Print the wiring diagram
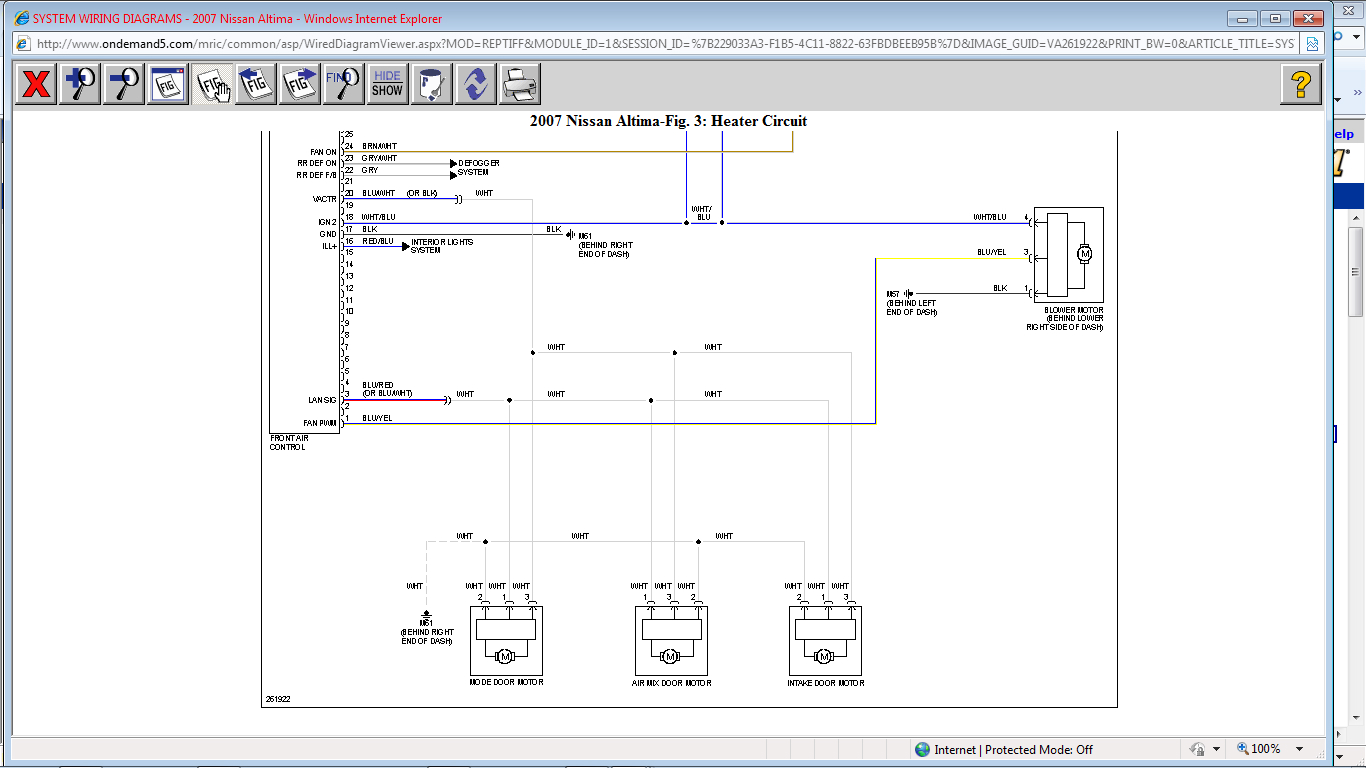This screenshot has width=1366, height=768. 520,84
